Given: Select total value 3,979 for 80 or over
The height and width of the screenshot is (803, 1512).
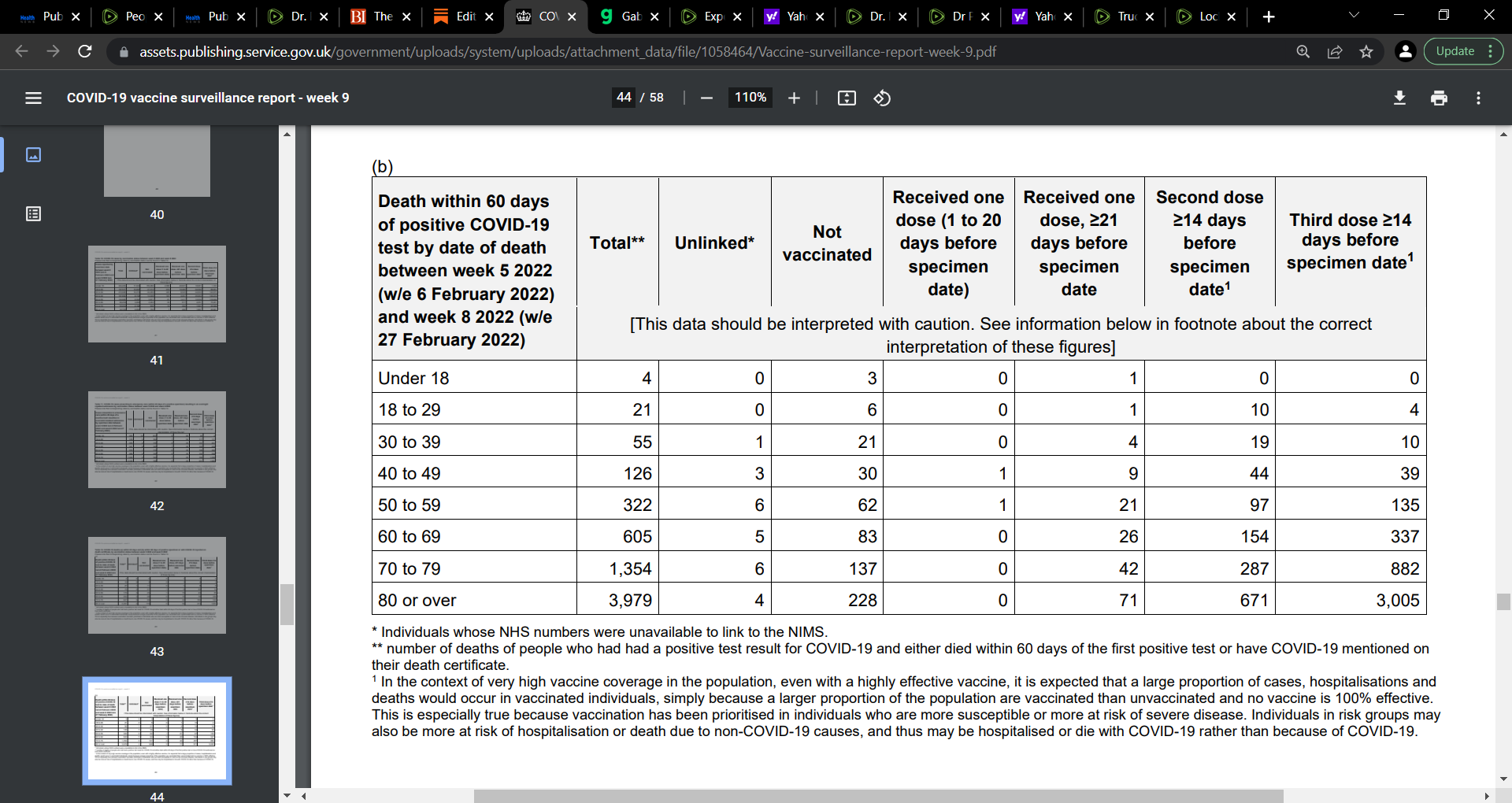Looking at the screenshot, I should (630, 600).
